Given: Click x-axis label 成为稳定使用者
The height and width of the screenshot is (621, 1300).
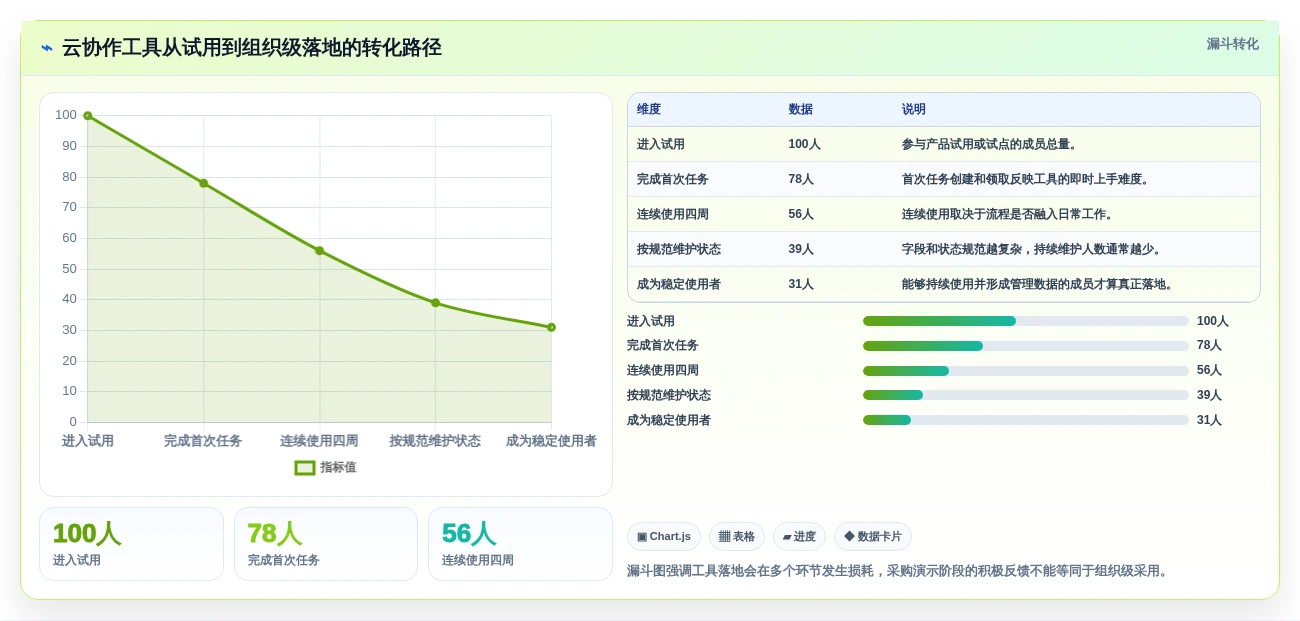Looking at the screenshot, I should click(x=551, y=441).
